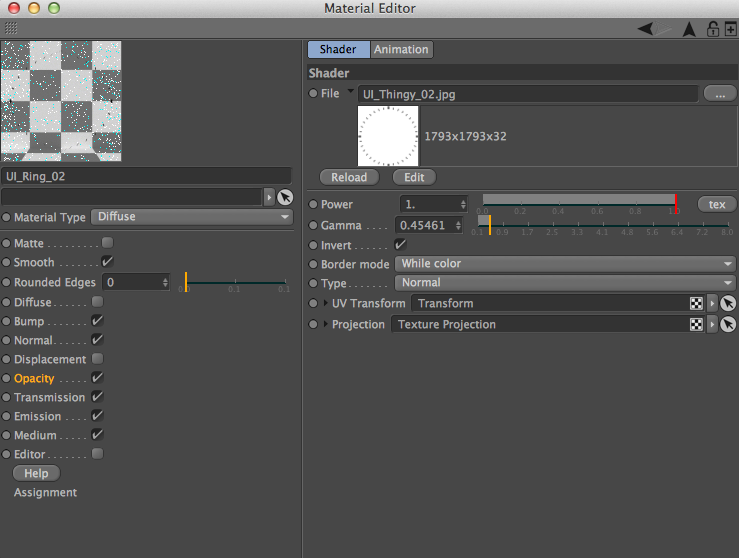Switch to the Animation tab
The image size is (739, 558).
pos(402,49)
